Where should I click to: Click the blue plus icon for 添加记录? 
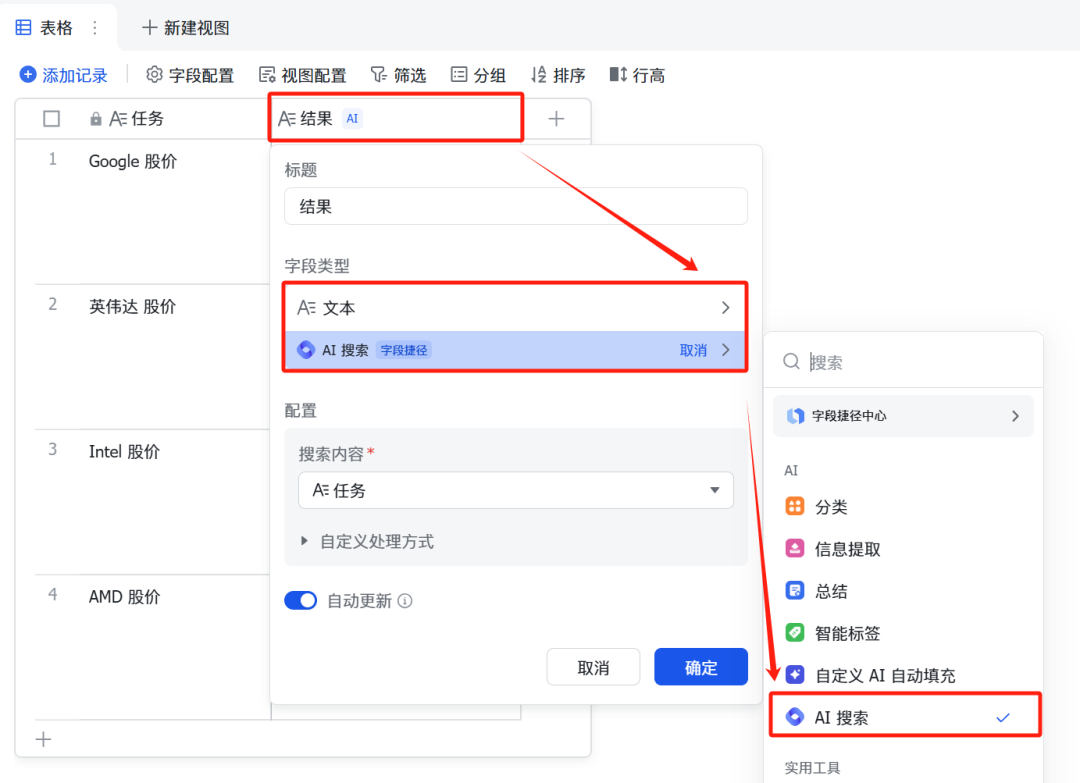coord(28,74)
